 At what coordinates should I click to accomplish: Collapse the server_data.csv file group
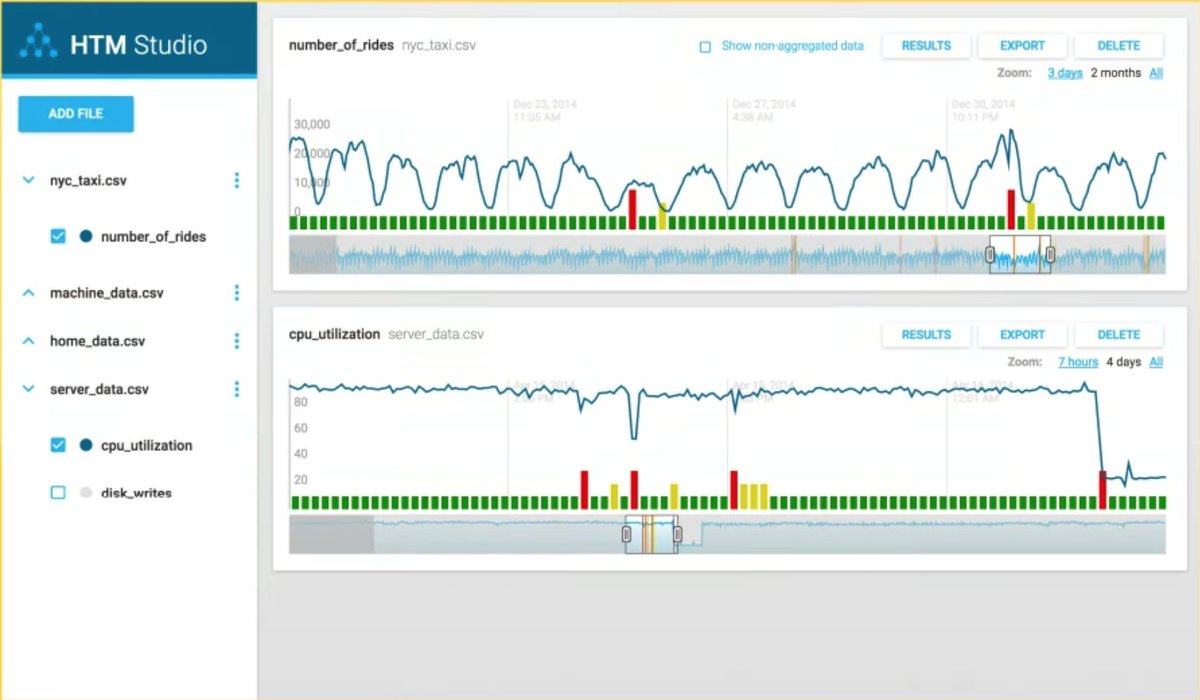[28, 389]
